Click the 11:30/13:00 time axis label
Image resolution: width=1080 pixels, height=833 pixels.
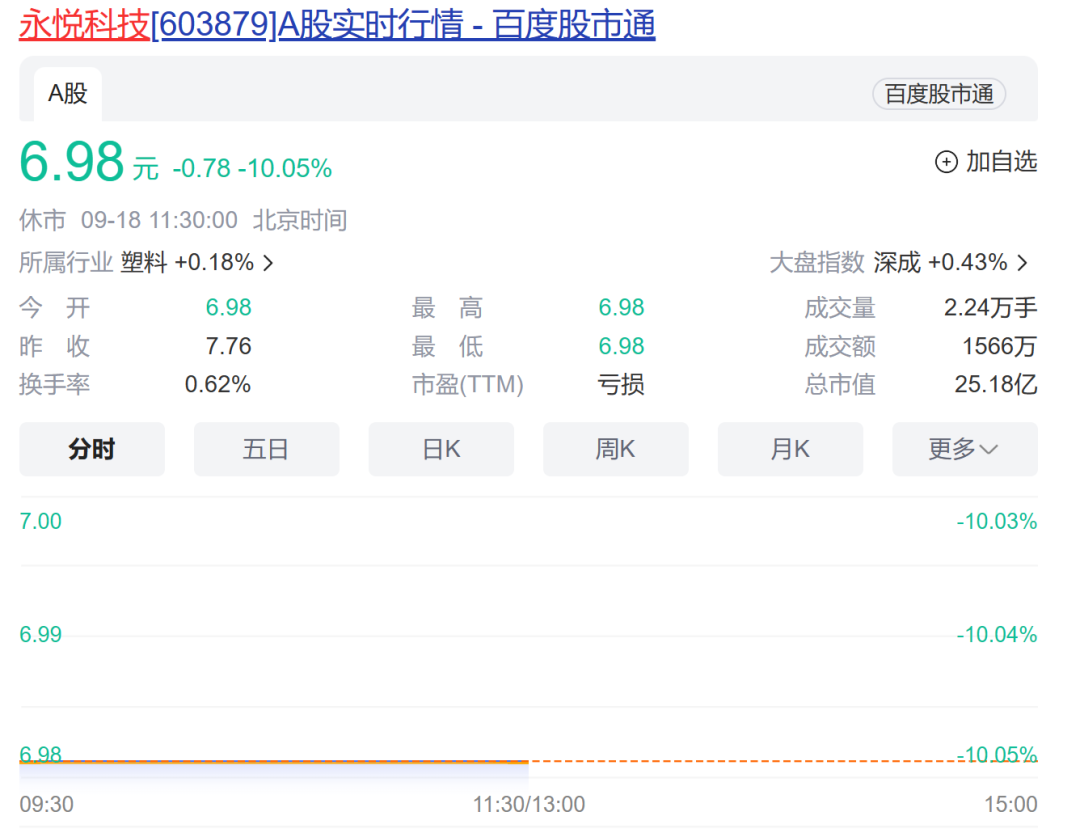pyautogui.click(x=529, y=804)
